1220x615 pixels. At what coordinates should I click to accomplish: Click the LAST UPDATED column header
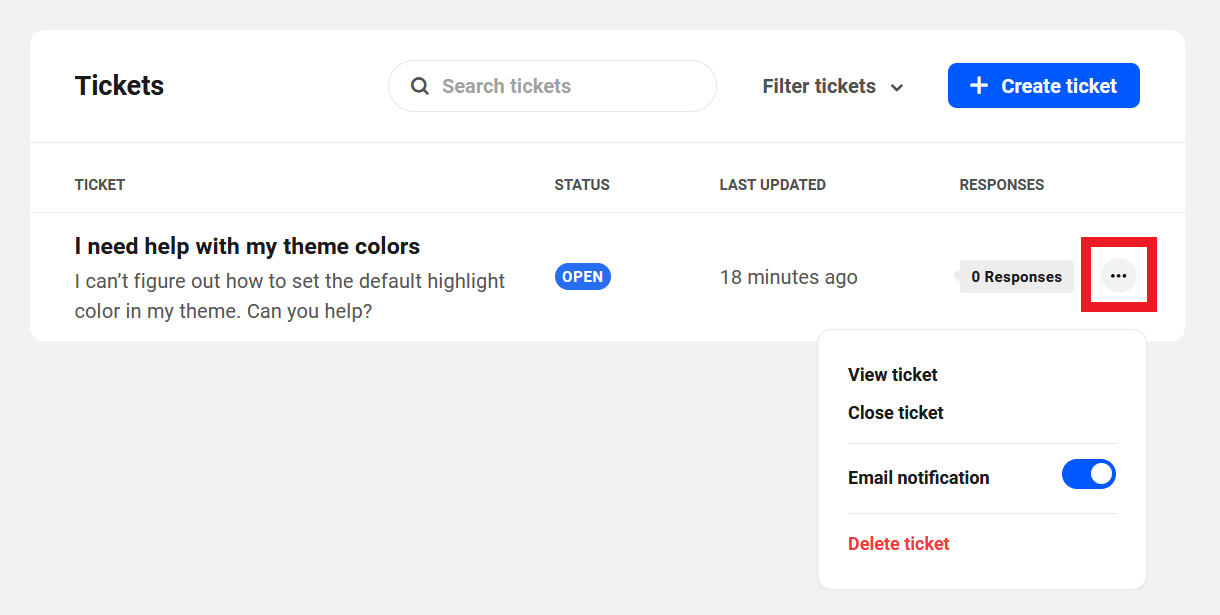[x=772, y=184]
